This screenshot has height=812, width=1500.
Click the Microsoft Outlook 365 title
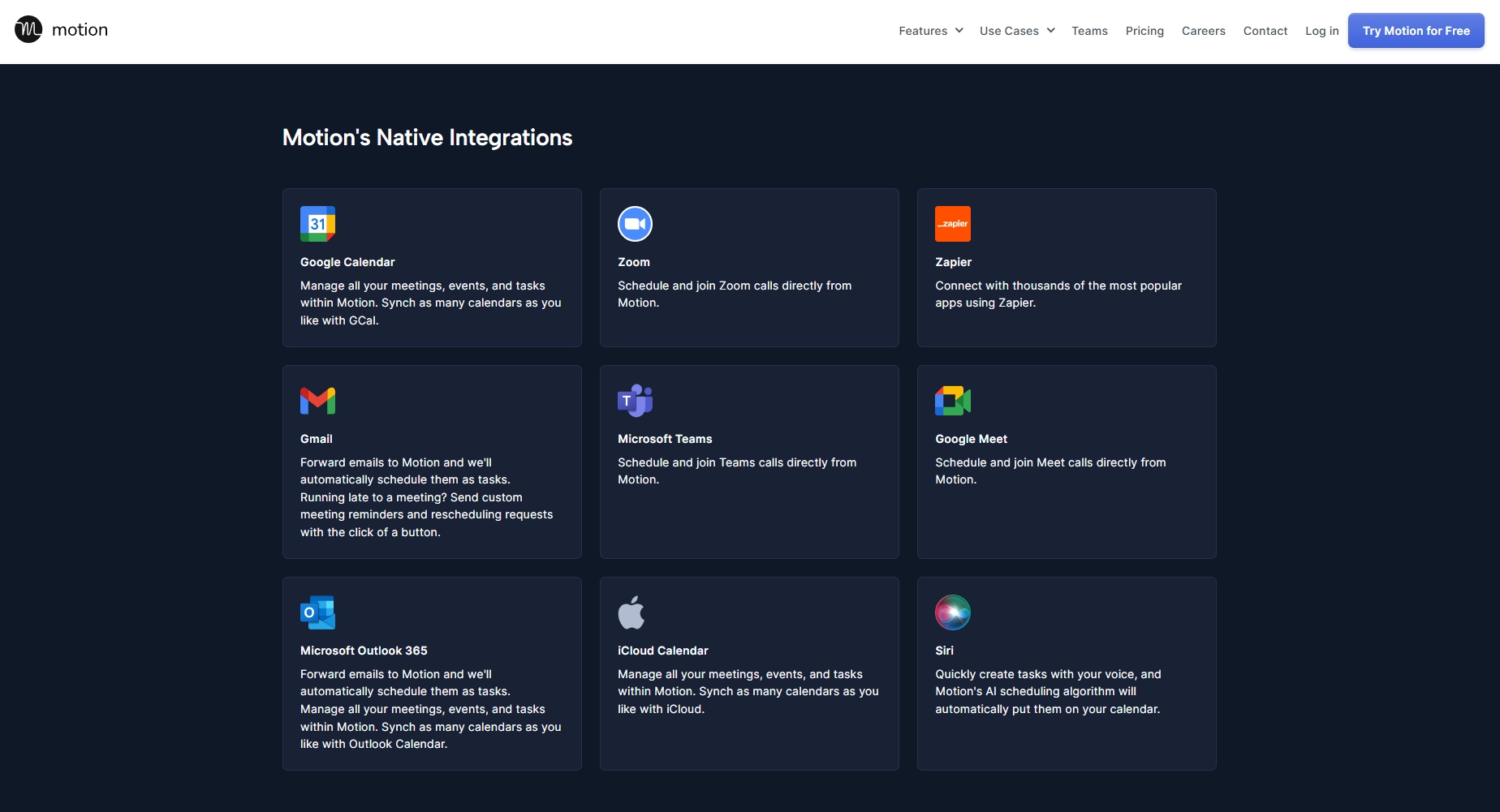click(364, 651)
